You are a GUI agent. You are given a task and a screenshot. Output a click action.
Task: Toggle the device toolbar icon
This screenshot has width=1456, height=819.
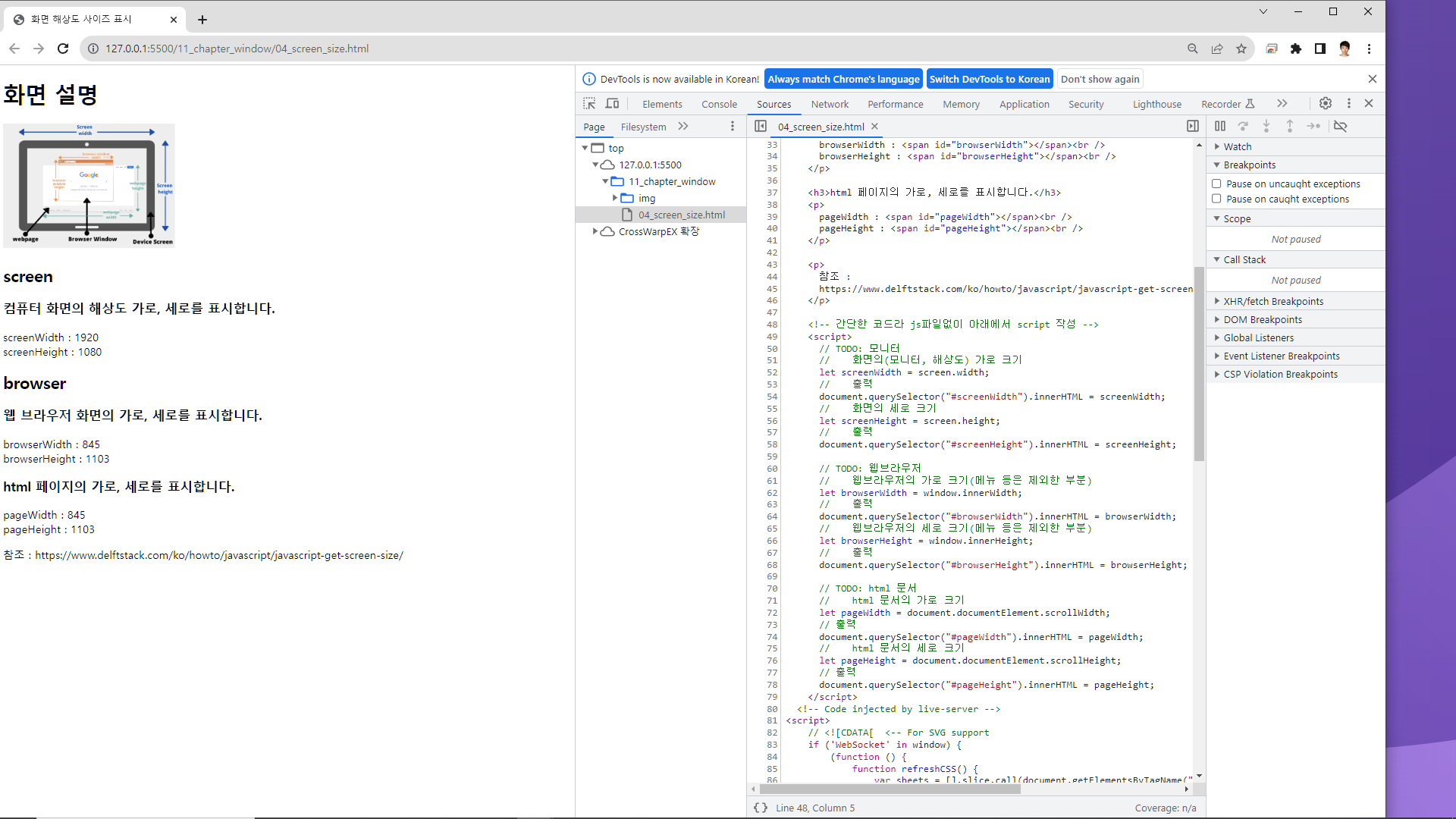point(612,104)
